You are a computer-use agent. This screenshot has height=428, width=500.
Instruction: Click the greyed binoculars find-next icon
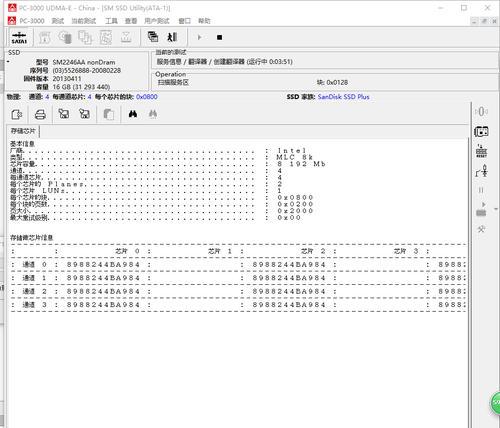click(x=153, y=114)
